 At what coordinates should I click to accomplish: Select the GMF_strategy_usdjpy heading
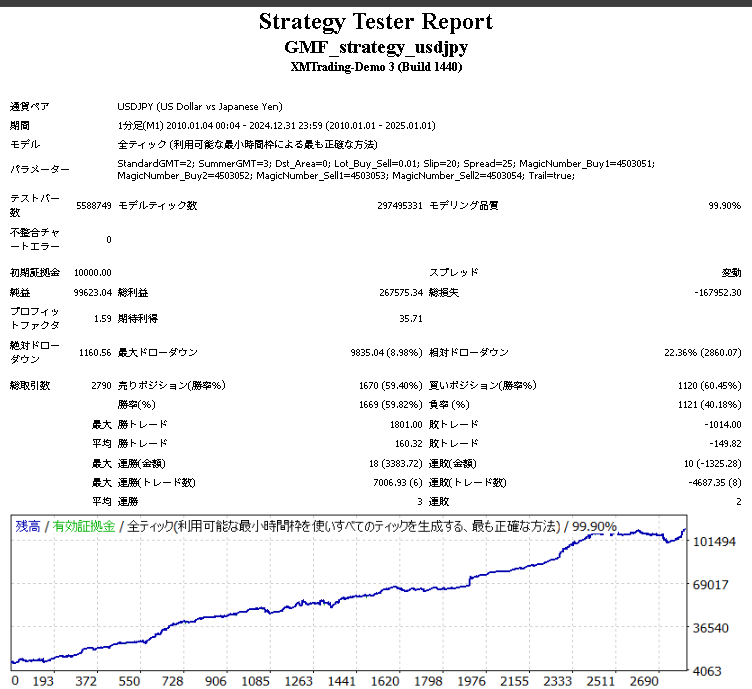[375, 47]
